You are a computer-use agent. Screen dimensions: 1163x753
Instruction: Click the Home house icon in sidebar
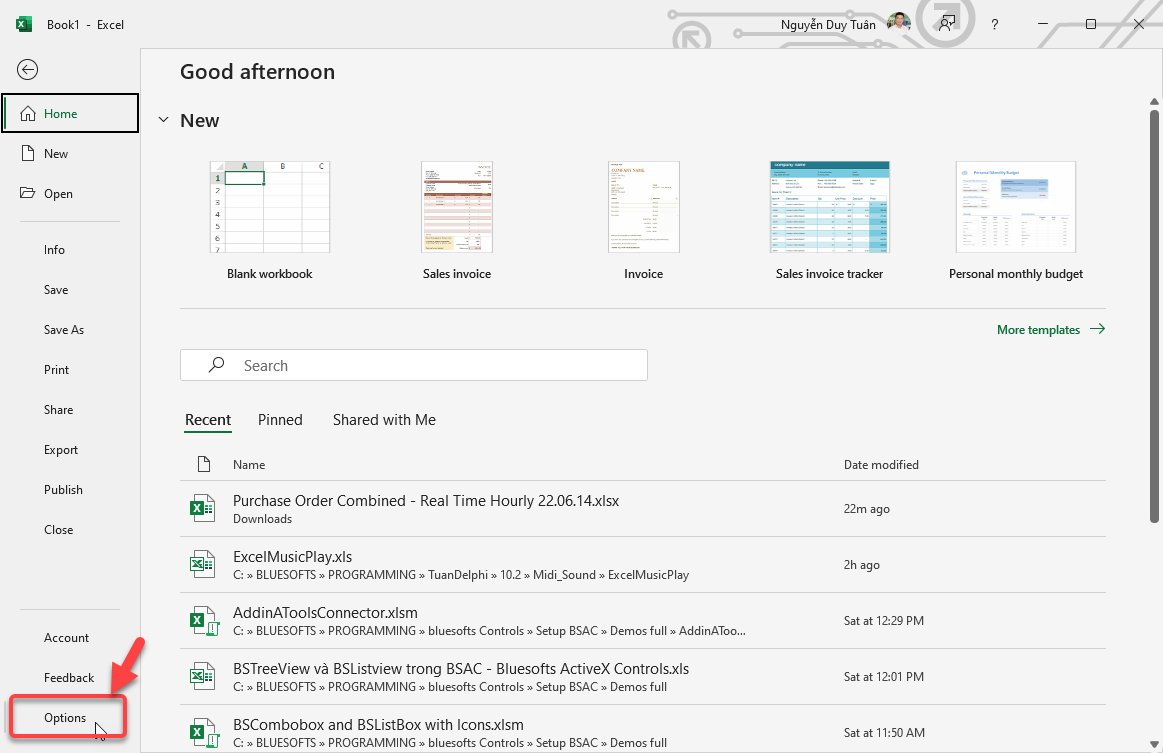point(28,114)
